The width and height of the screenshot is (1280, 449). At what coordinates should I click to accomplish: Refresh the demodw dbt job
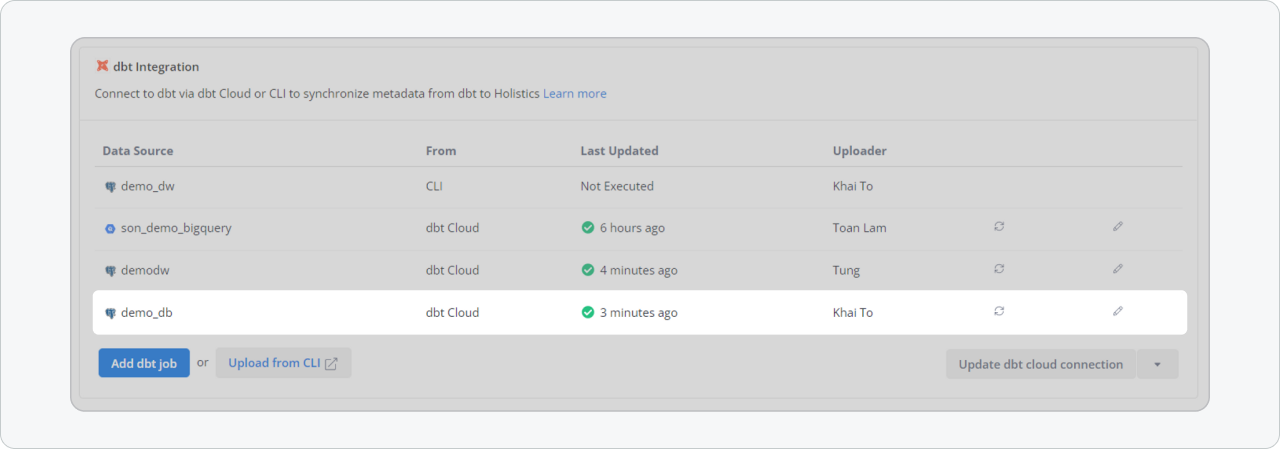pyautogui.click(x=998, y=269)
